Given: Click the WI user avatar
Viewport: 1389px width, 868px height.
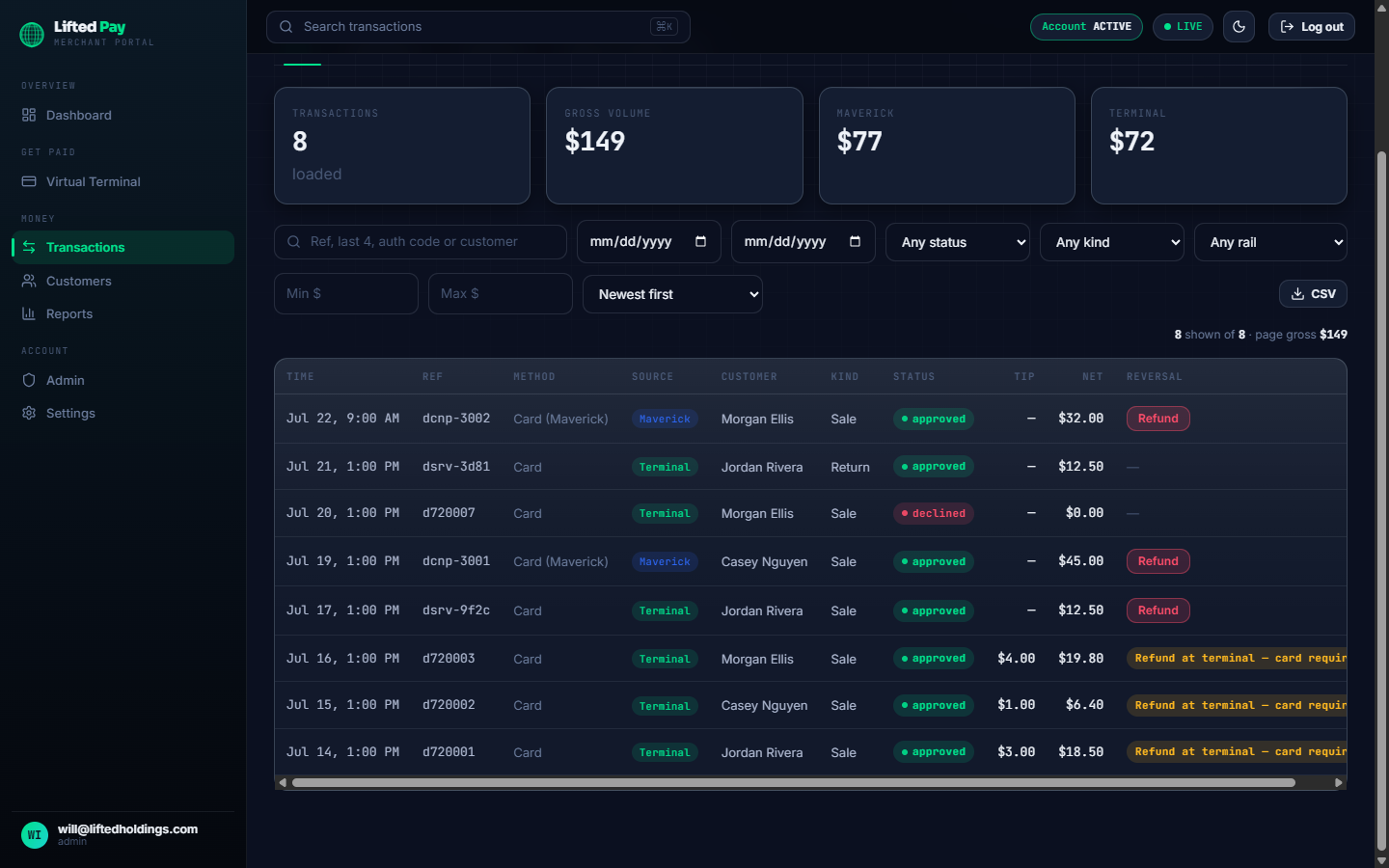Looking at the screenshot, I should [x=35, y=835].
